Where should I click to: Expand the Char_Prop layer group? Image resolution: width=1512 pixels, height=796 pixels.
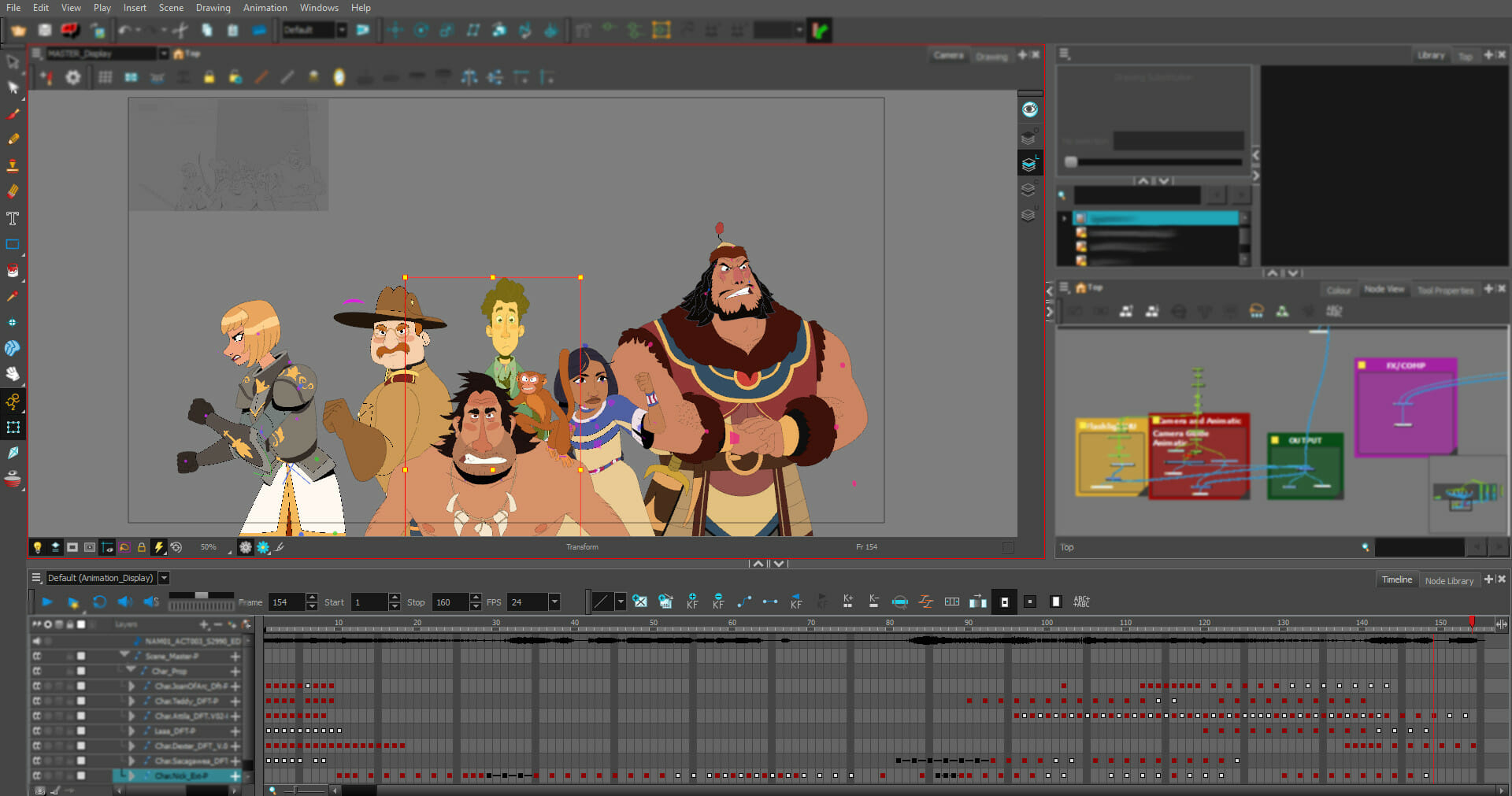click(x=131, y=671)
